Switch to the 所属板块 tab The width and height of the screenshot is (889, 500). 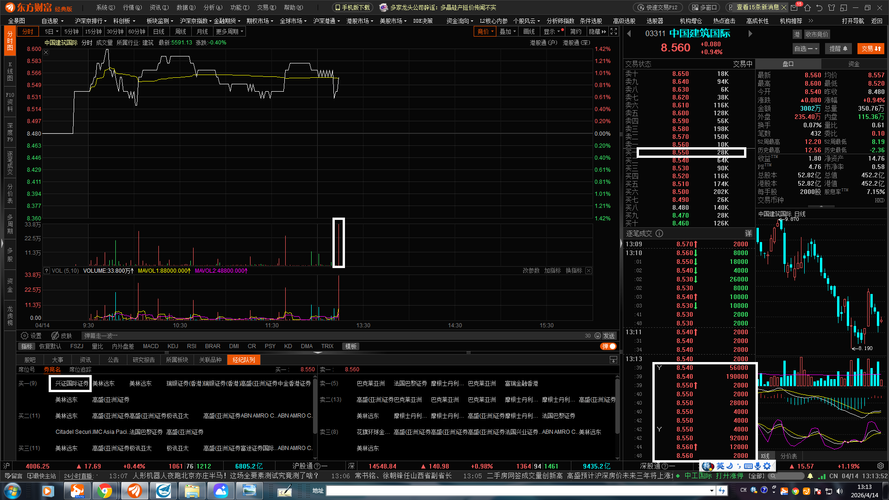177,359
